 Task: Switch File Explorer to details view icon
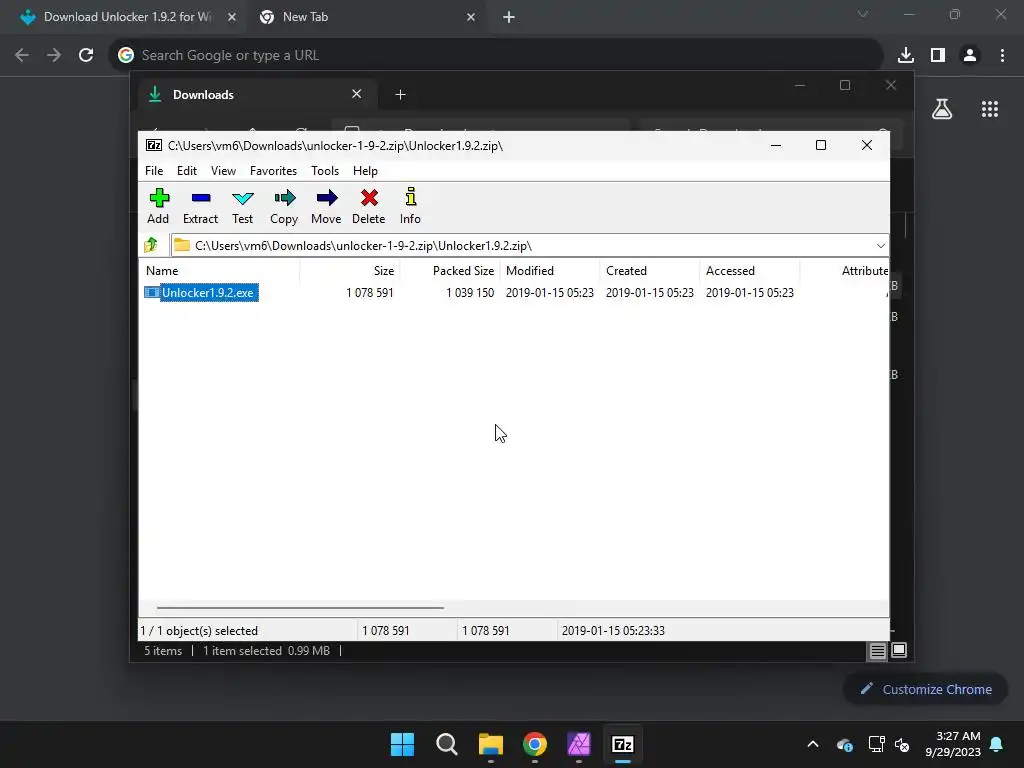877,650
